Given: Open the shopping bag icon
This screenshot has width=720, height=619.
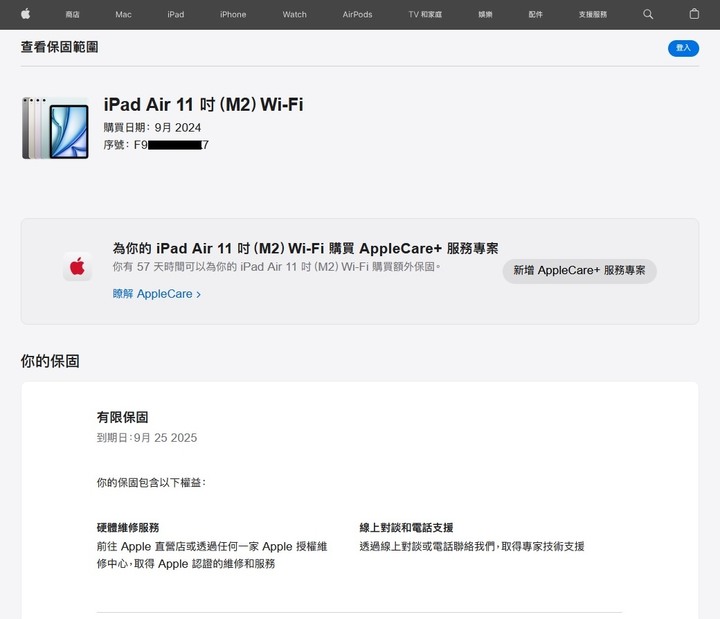Looking at the screenshot, I should click(x=694, y=14).
